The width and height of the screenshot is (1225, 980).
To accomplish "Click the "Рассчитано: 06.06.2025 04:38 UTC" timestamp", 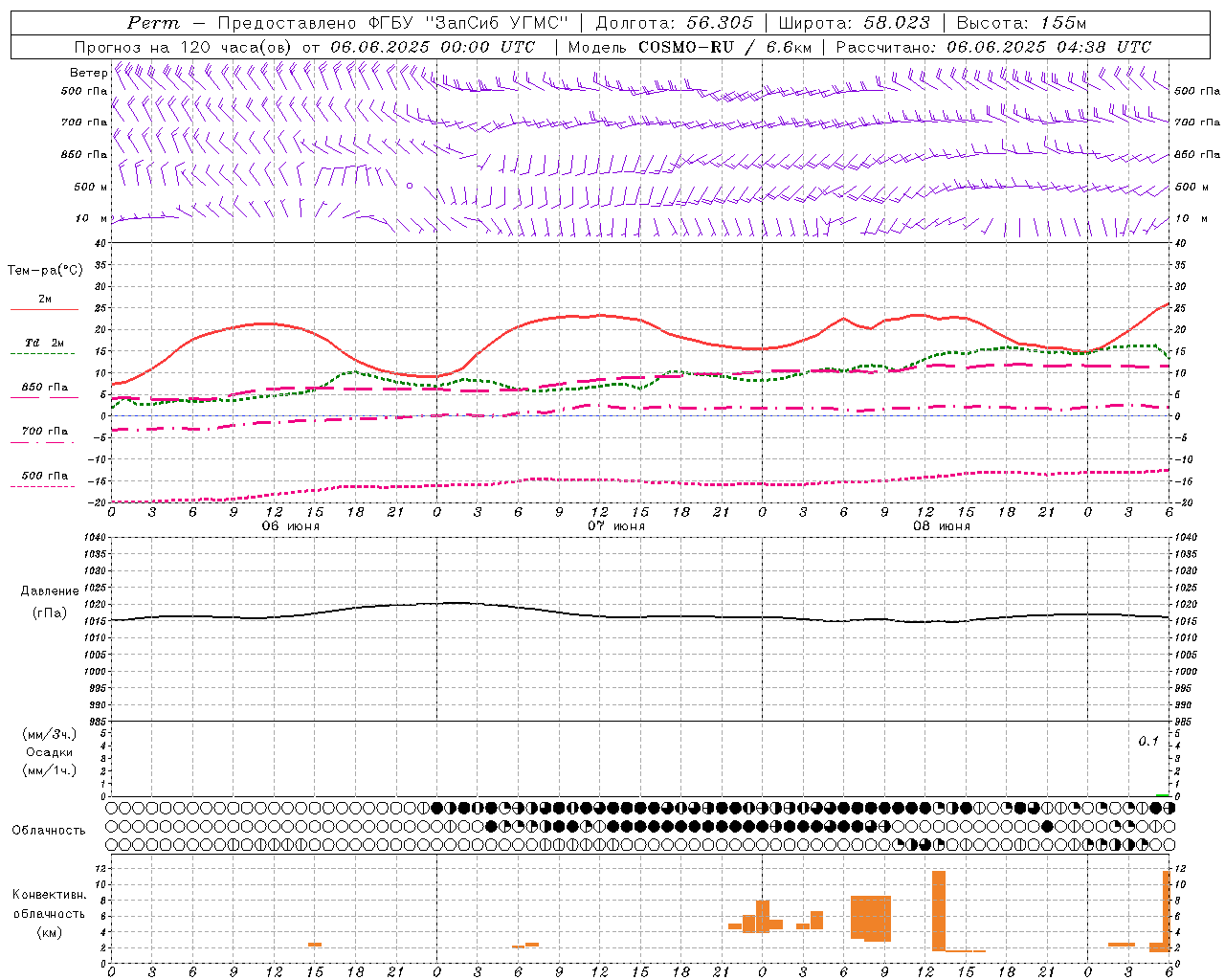I will (993, 47).
